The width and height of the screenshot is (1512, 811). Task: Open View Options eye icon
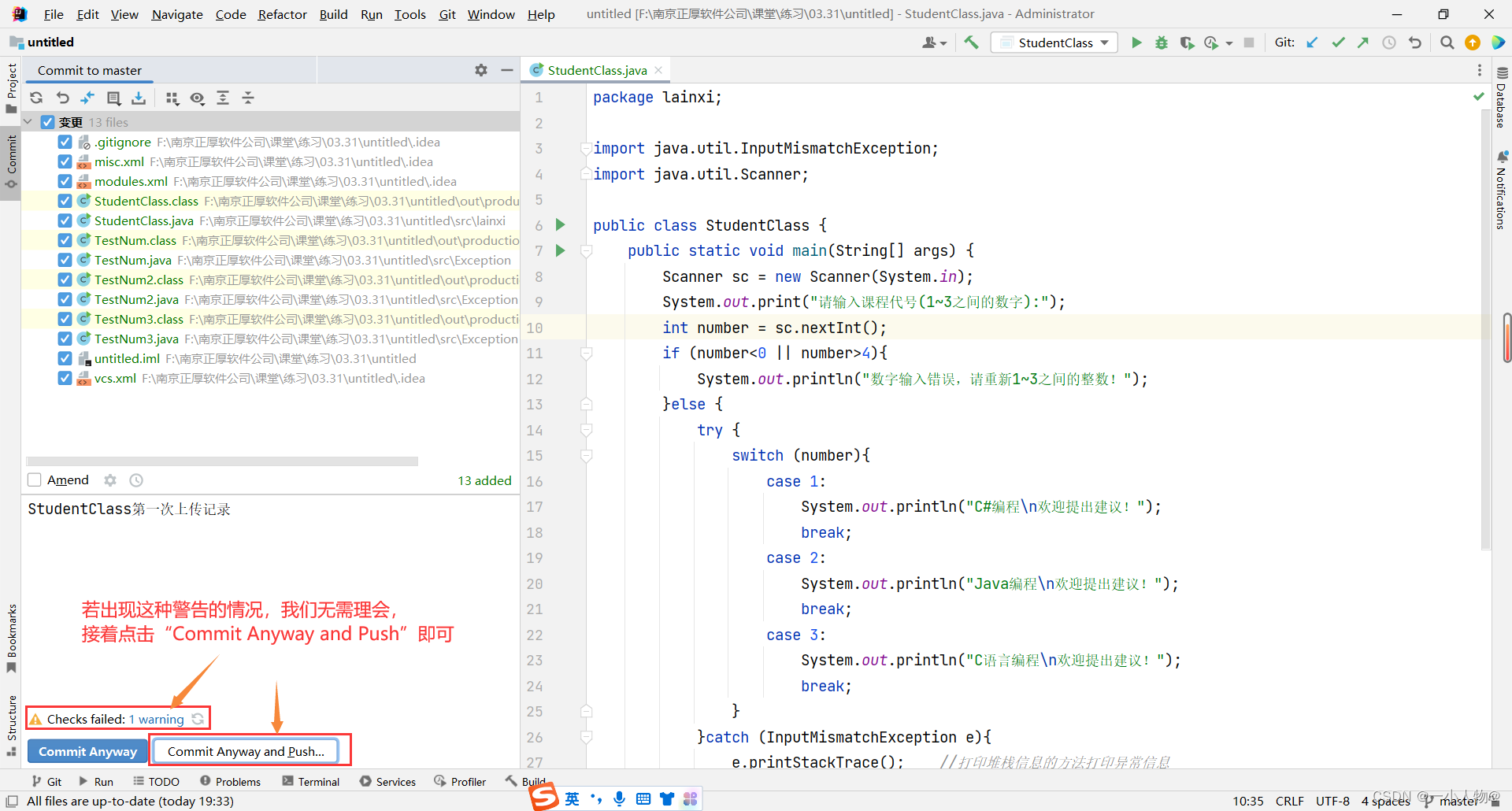tap(197, 98)
